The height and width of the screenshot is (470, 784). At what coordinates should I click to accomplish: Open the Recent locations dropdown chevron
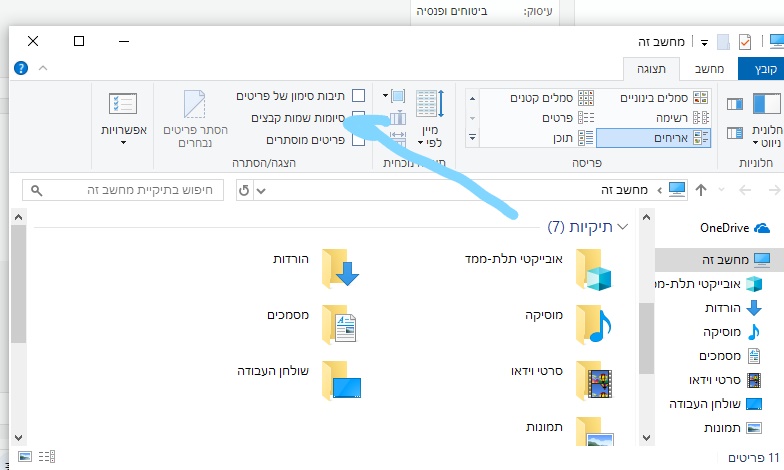point(721,190)
